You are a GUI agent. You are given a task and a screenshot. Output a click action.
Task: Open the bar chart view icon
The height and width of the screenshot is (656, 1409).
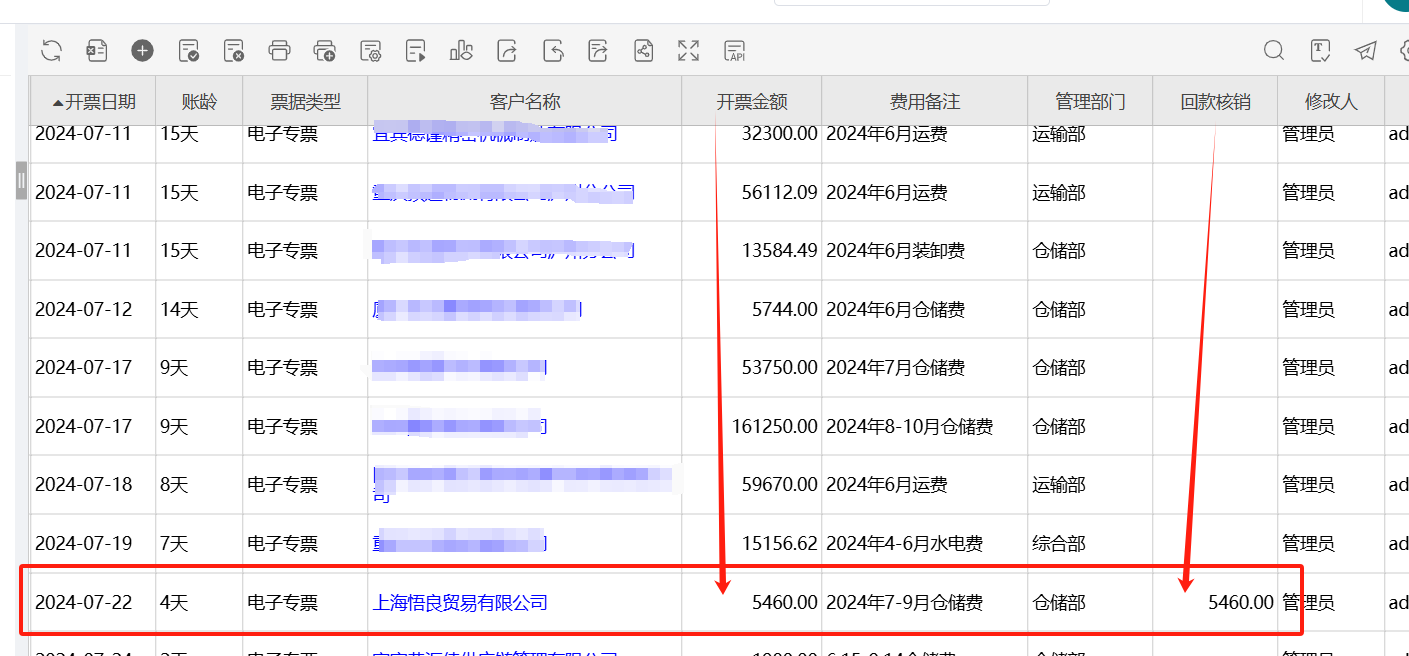point(462,50)
